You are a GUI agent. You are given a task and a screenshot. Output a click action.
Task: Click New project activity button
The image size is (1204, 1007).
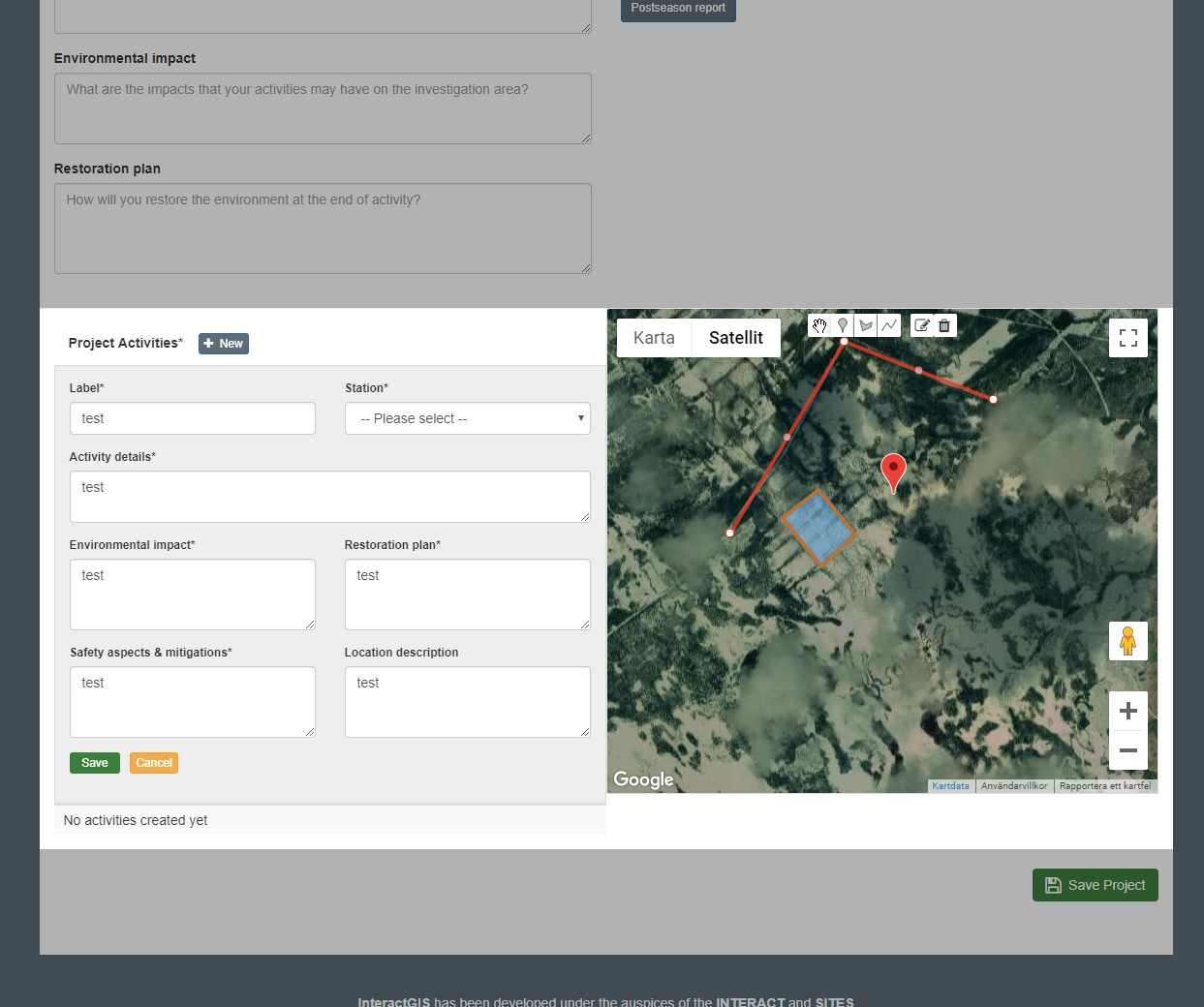click(224, 344)
